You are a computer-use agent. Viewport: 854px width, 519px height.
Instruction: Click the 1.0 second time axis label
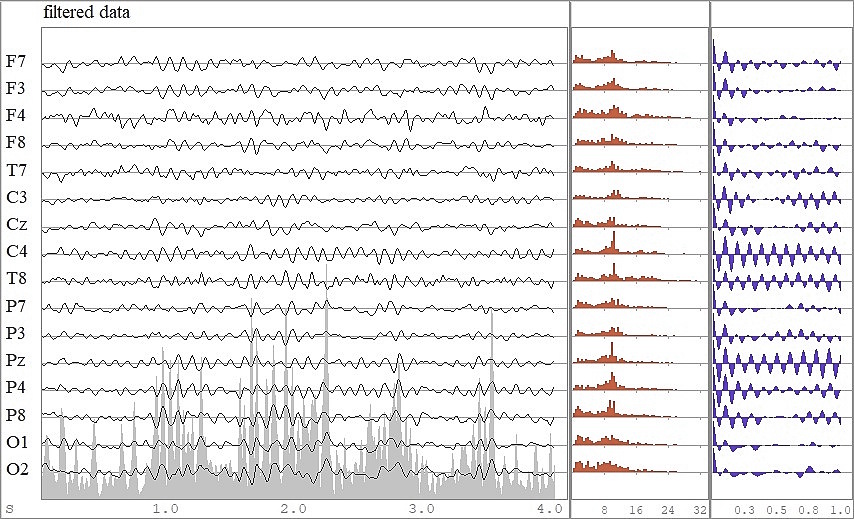coord(165,509)
